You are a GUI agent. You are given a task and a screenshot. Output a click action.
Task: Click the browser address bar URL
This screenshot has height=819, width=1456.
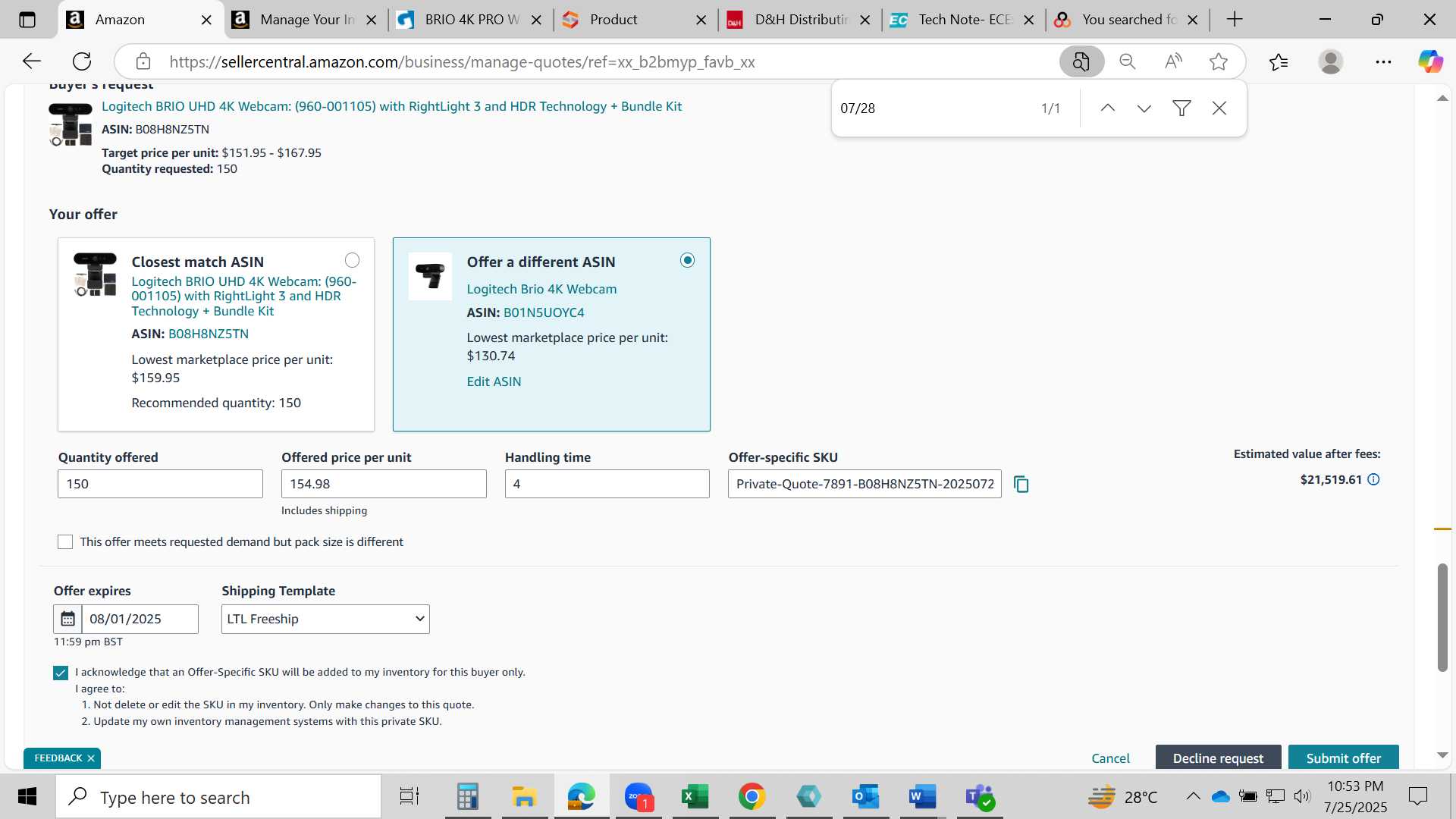(x=462, y=61)
